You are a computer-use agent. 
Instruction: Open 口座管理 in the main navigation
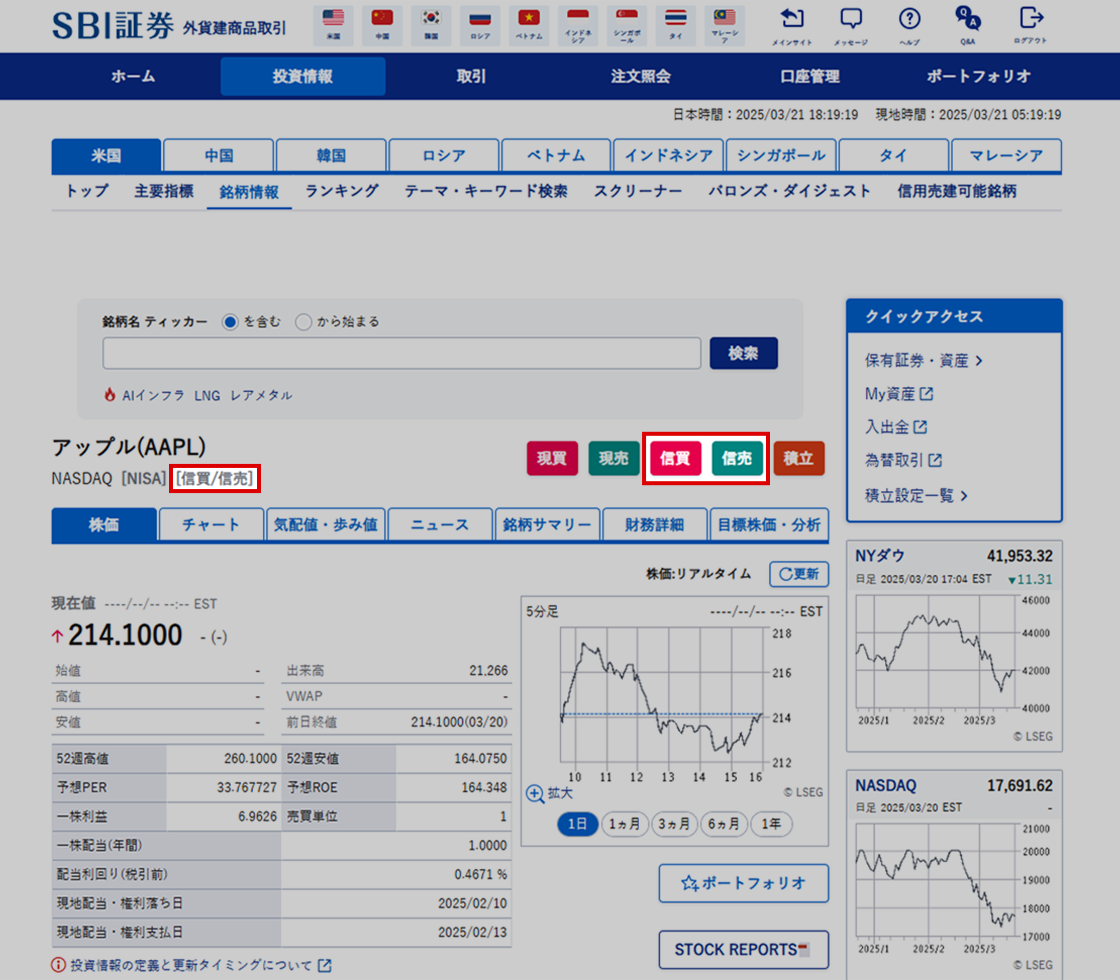[810, 76]
